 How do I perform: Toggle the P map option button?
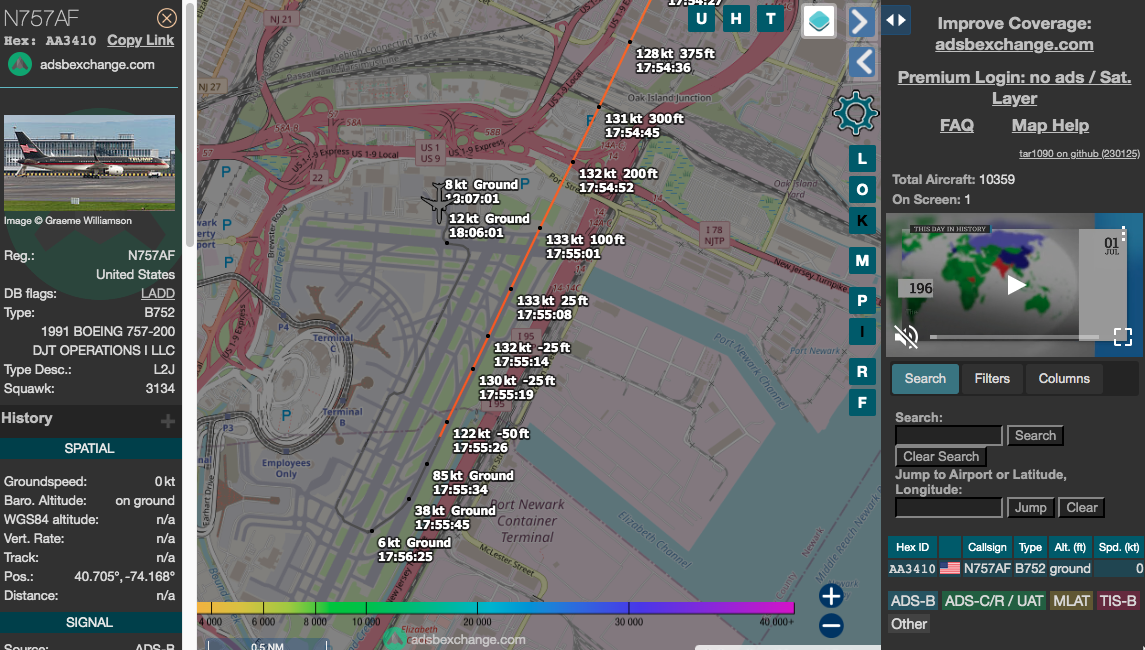coord(862,300)
